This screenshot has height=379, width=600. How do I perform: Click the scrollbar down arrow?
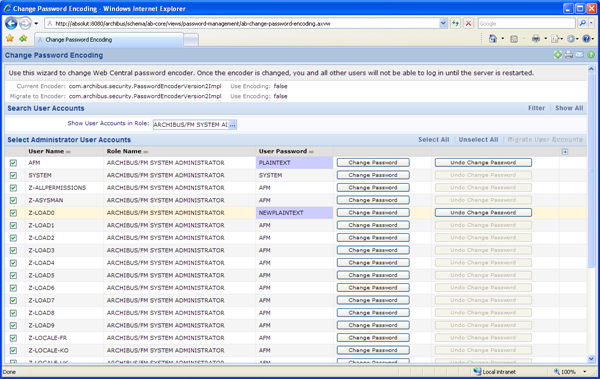591,359
